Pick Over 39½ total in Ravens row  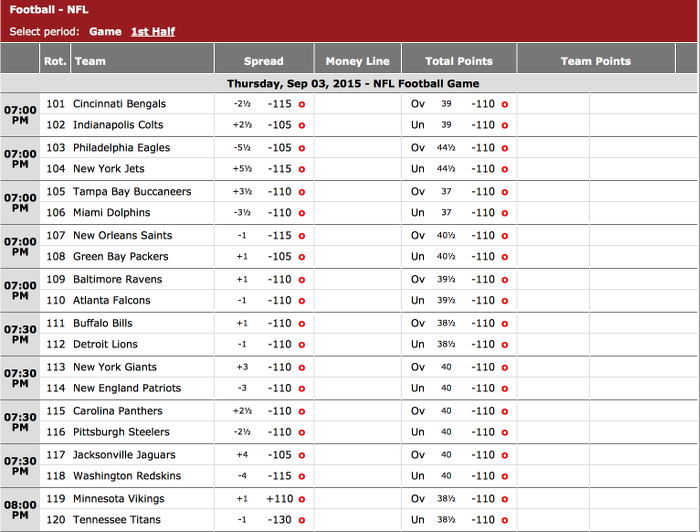[x=504, y=280]
